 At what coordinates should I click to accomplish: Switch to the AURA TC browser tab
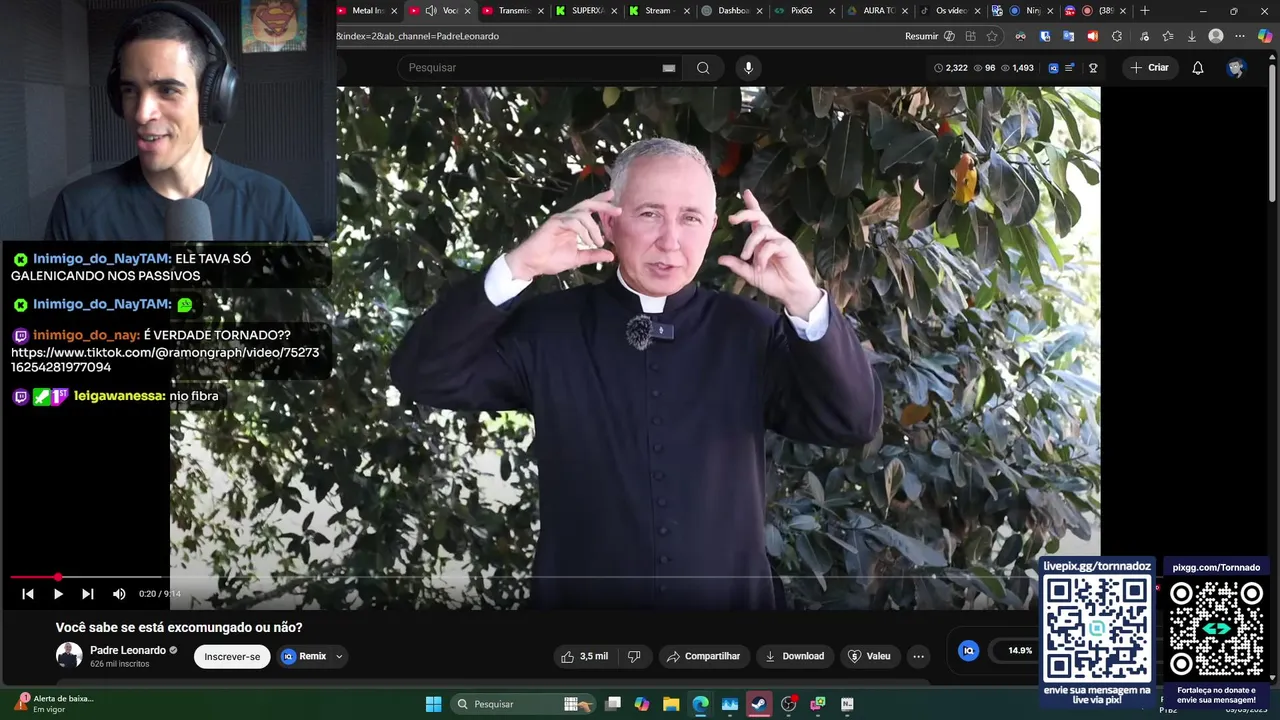click(x=878, y=11)
